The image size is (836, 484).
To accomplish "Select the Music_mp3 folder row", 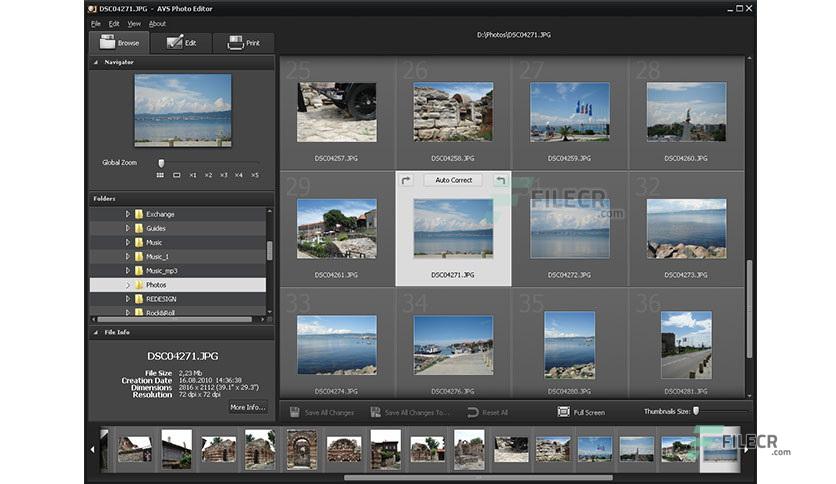I will click(x=178, y=271).
